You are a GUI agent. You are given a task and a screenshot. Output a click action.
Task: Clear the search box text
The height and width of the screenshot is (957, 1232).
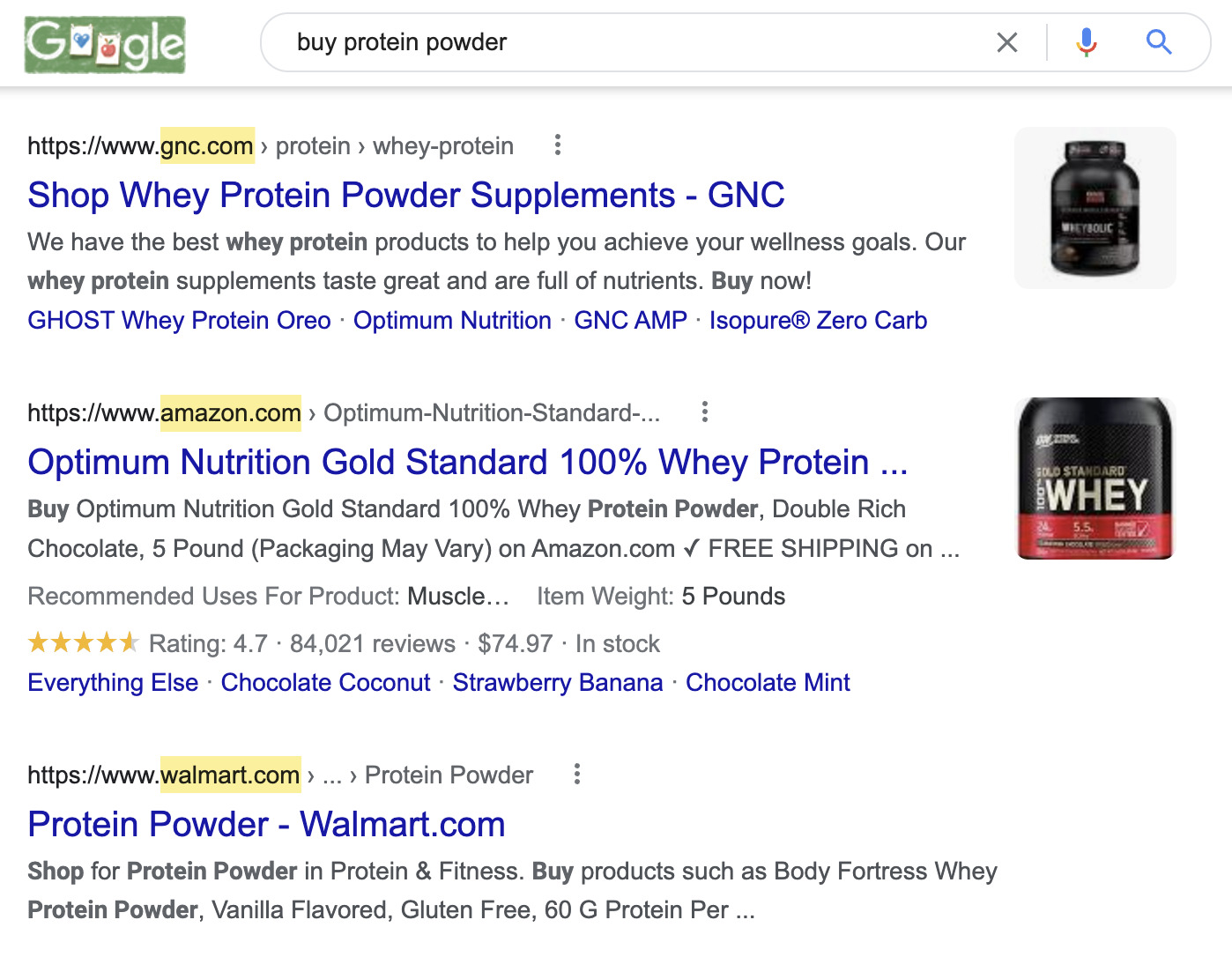1006,42
